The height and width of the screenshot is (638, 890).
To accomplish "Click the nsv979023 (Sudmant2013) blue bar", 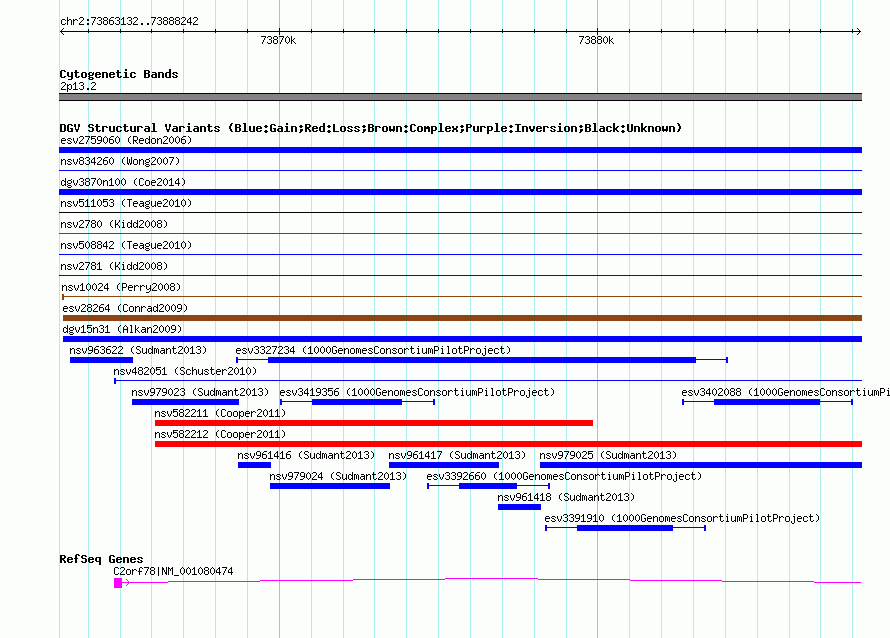I will point(185,402).
